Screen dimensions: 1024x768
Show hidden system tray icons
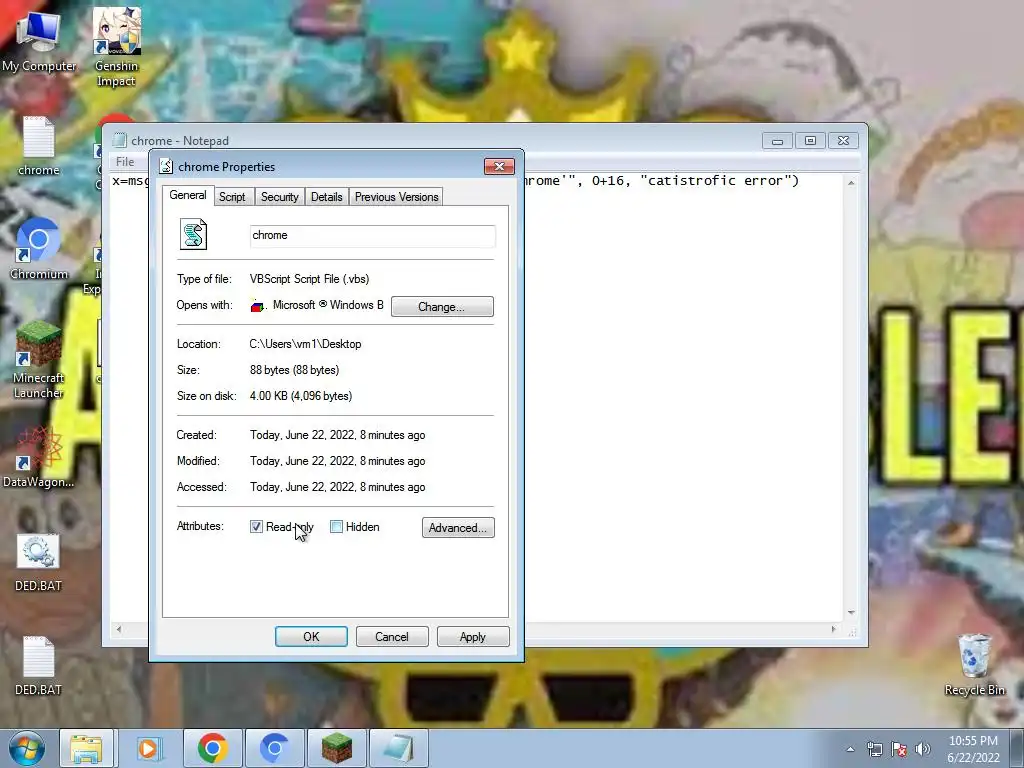pyautogui.click(x=850, y=749)
